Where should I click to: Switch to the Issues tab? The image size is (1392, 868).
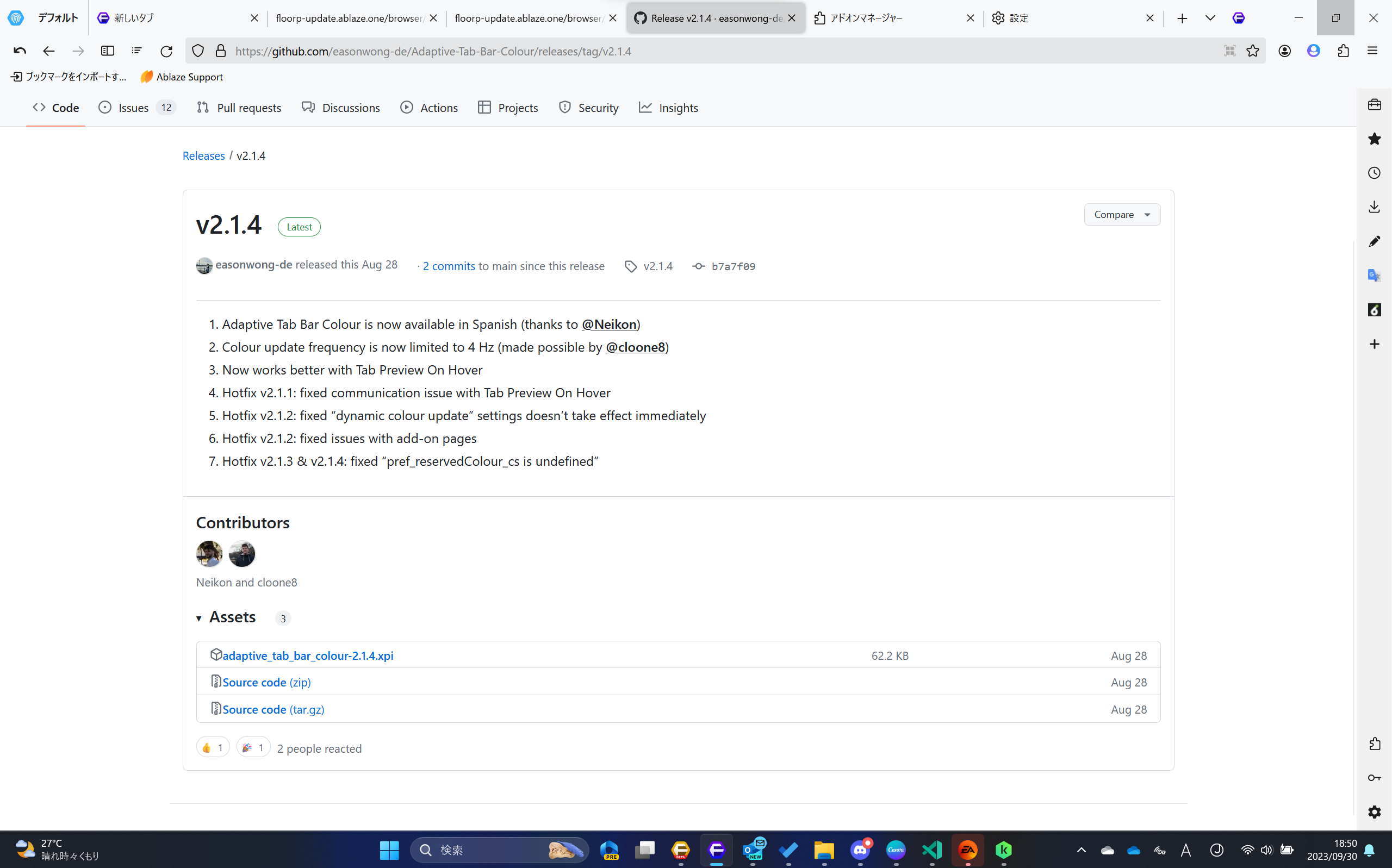[x=133, y=108]
